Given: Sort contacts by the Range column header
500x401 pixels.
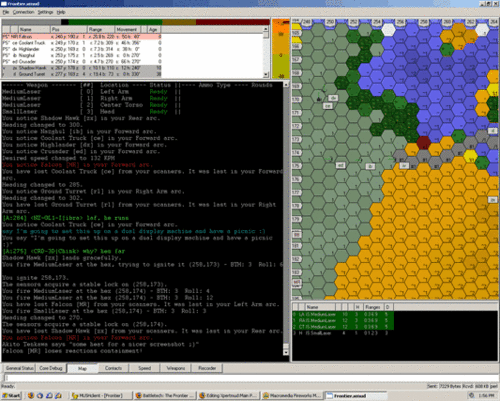Looking at the screenshot, I should pos(101,29).
